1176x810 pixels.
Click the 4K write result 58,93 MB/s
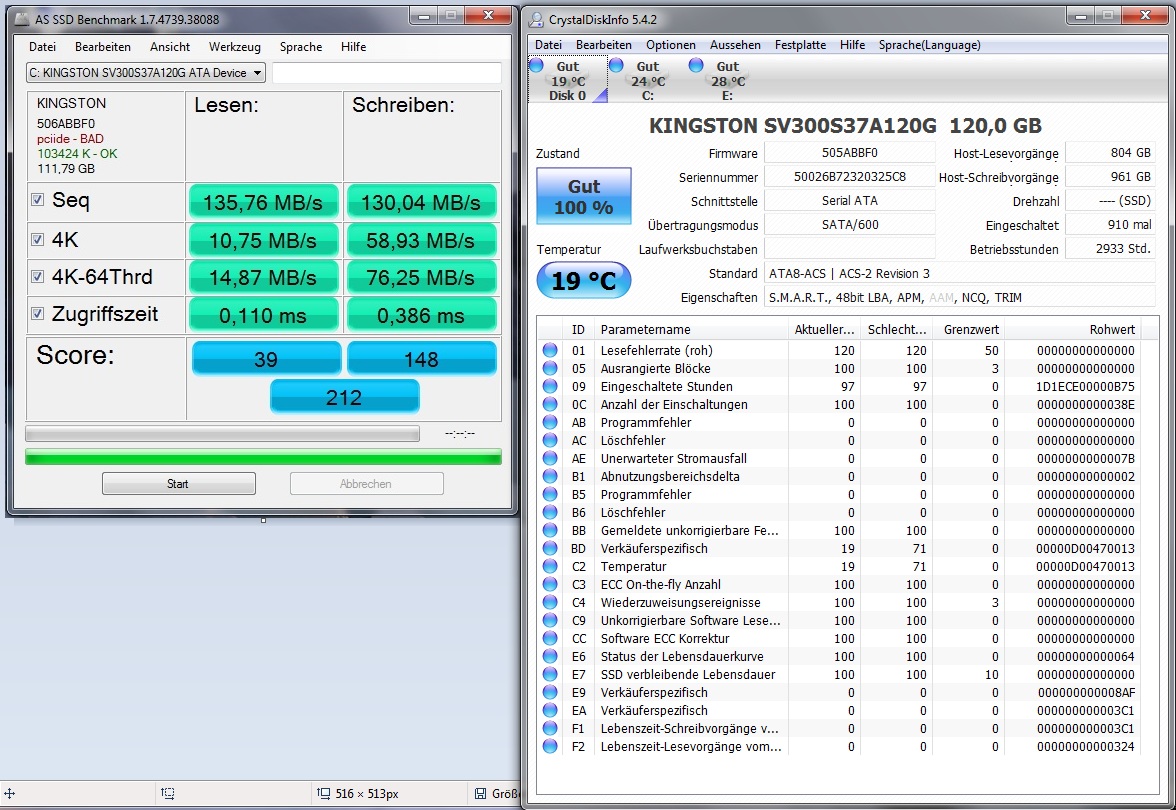coord(420,240)
